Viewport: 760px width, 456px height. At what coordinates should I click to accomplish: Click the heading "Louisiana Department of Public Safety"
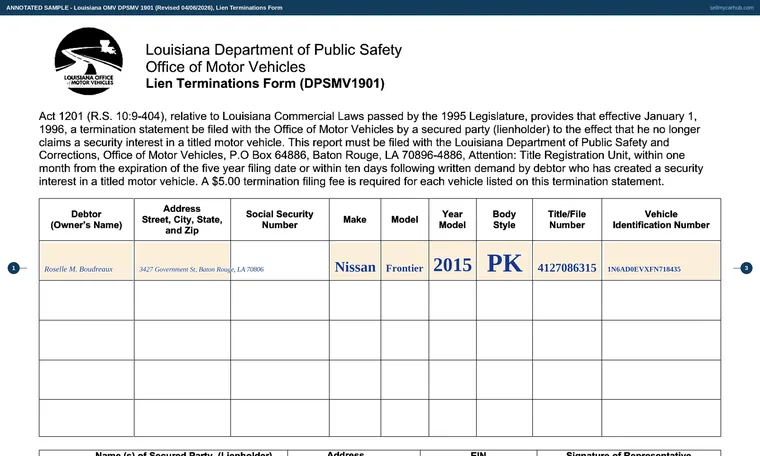pyautogui.click(x=273, y=50)
